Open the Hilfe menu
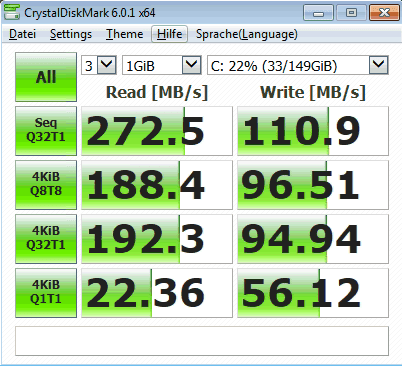The image size is (402, 366). [x=169, y=34]
